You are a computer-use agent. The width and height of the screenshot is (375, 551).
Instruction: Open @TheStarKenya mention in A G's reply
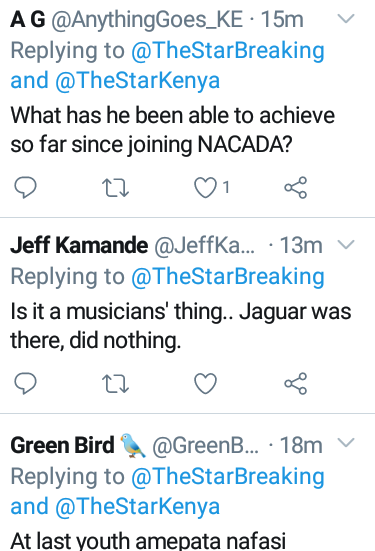pyautogui.click(x=137, y=80)
